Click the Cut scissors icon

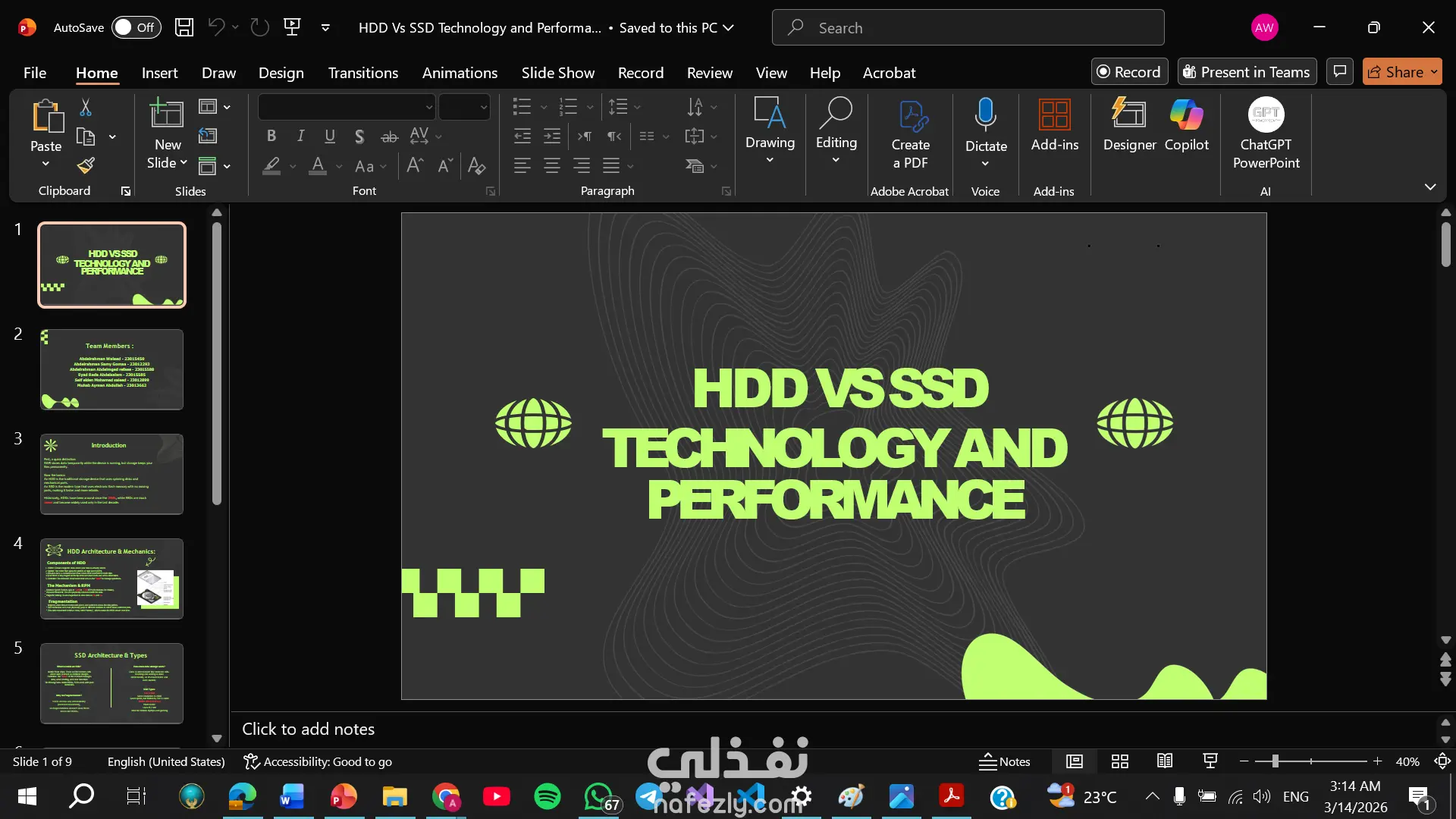[86, 108]
